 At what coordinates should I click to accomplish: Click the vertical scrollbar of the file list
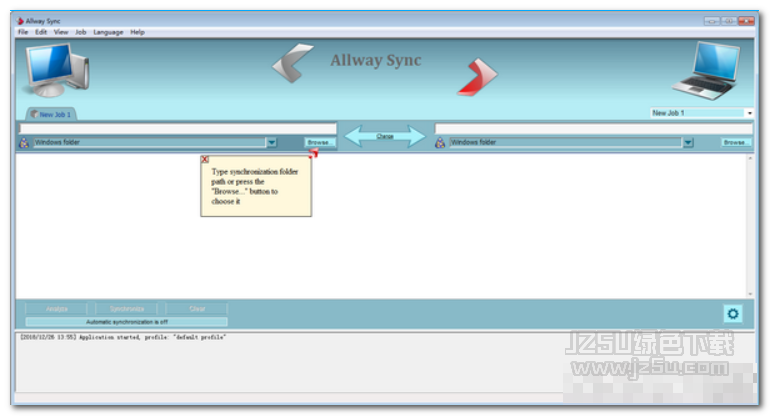coord(750,226)
